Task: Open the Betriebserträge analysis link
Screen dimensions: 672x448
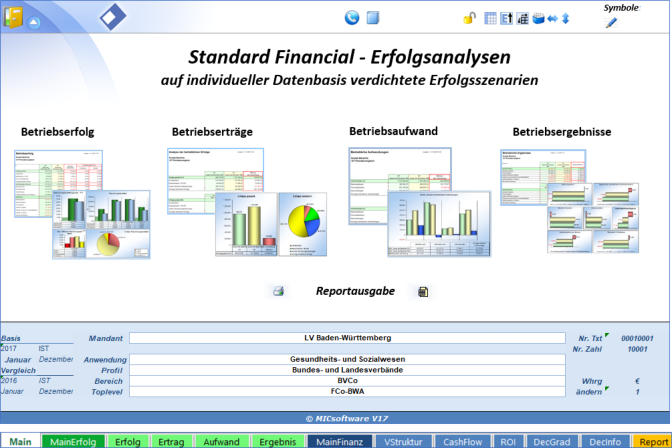Action: click(x=212, y=131)
